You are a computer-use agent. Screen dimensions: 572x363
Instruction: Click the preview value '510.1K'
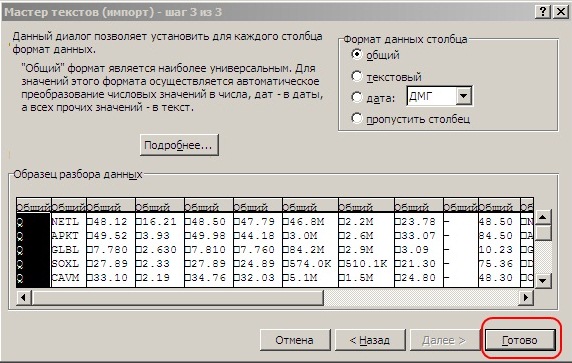tap(366, 263)
